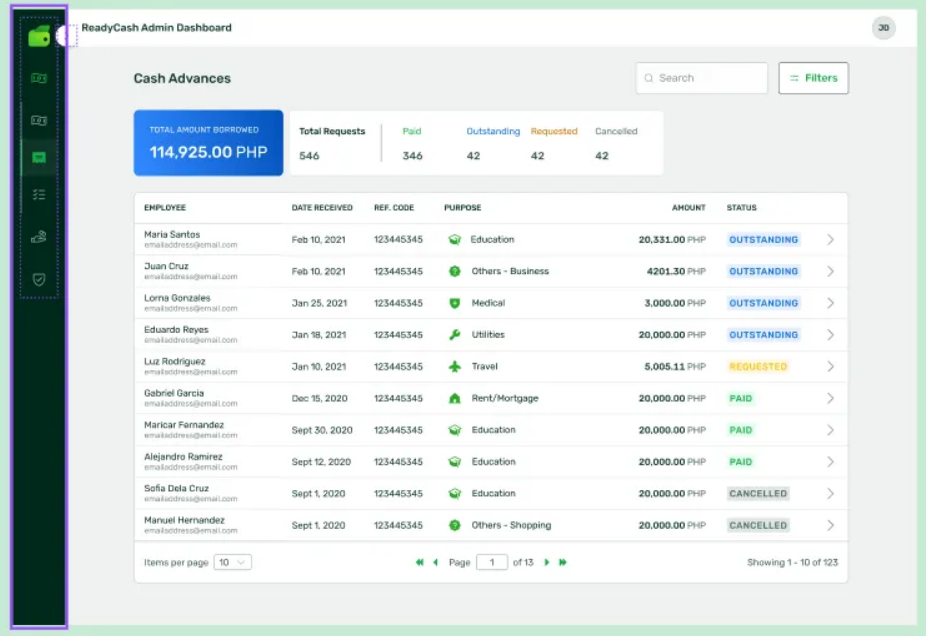Click Showing 1 - 10 of 123 text
Screen dimensions: 926x636
coord(793,563)
